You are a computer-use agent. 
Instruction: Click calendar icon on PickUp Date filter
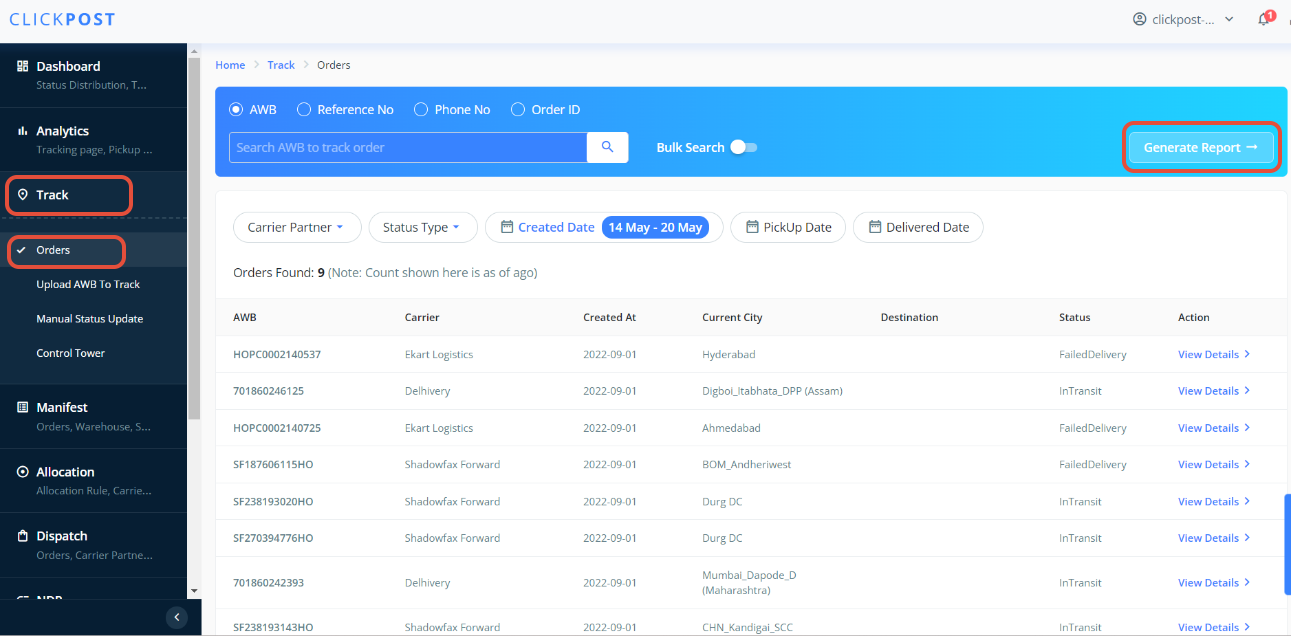click(752, 227)
